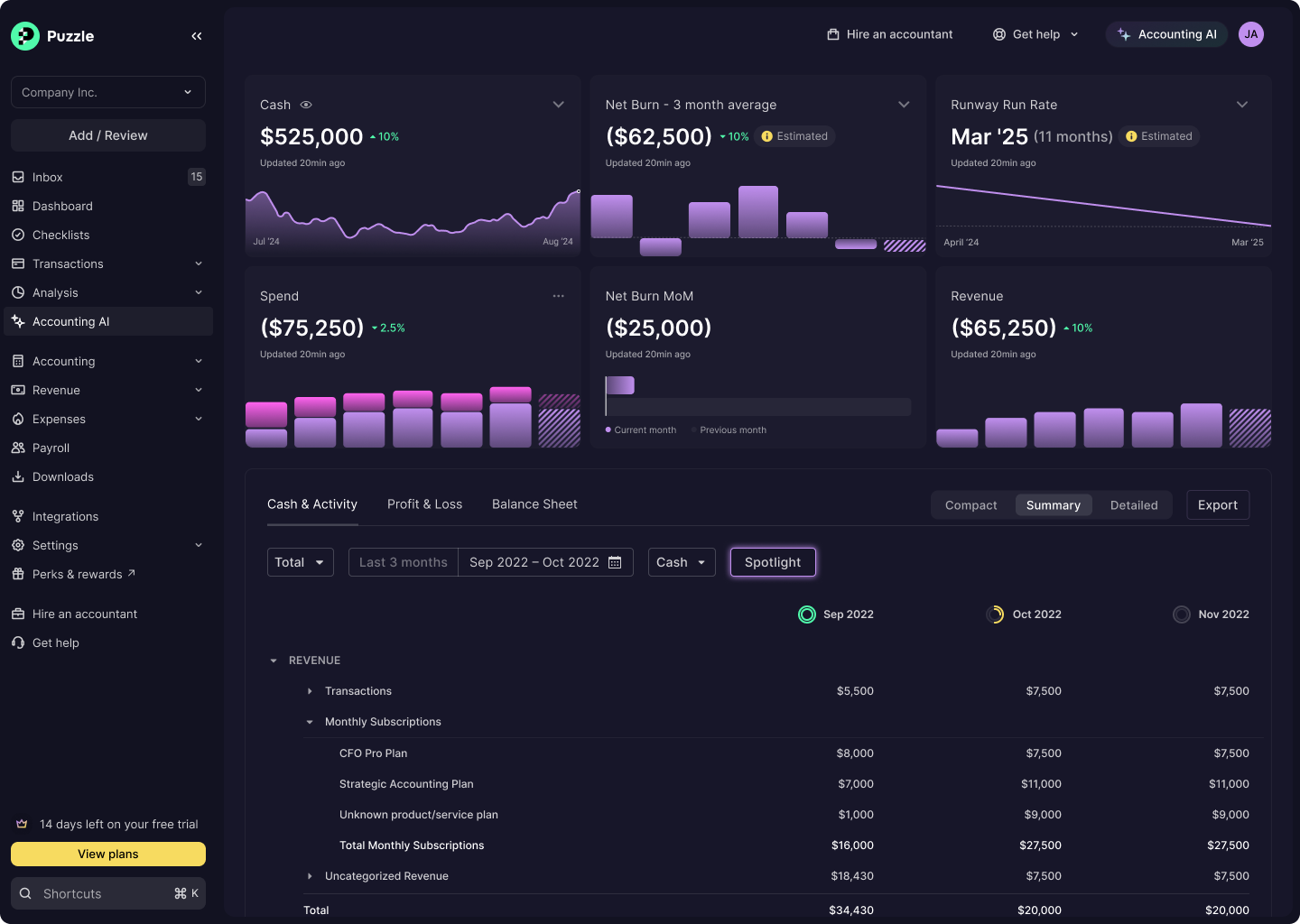
Task: Collapse the Monthly Subscriptions row
Action: [x=310, y=722]
